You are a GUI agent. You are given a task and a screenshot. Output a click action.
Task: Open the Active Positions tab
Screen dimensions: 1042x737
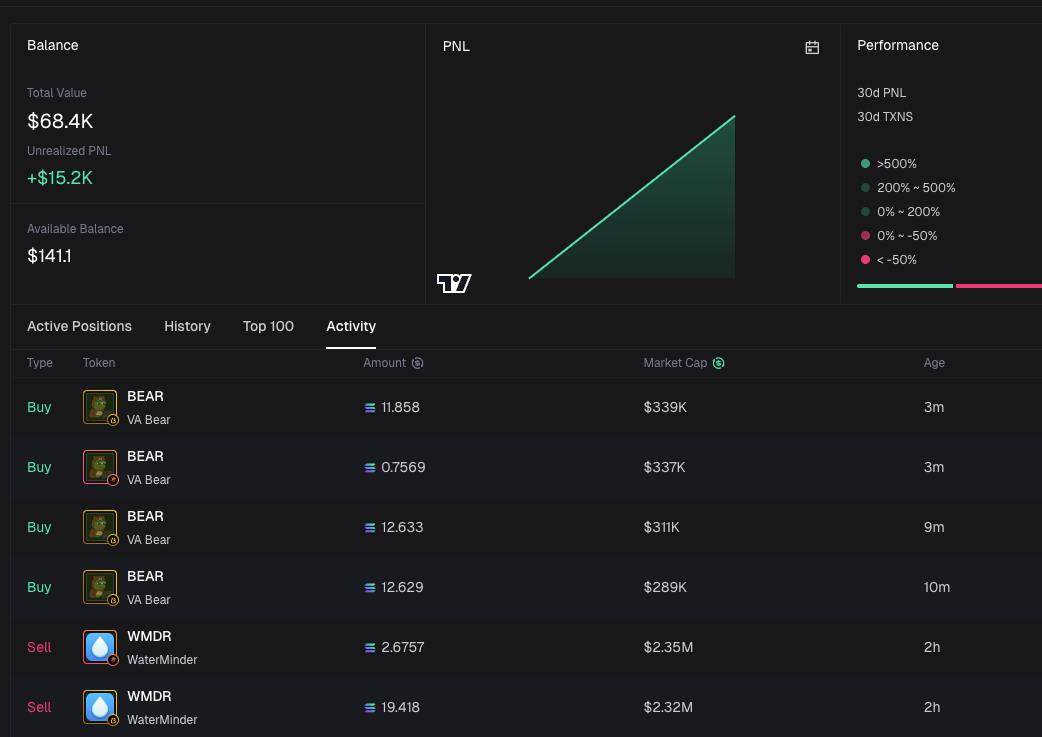click(x=79, y=326)
